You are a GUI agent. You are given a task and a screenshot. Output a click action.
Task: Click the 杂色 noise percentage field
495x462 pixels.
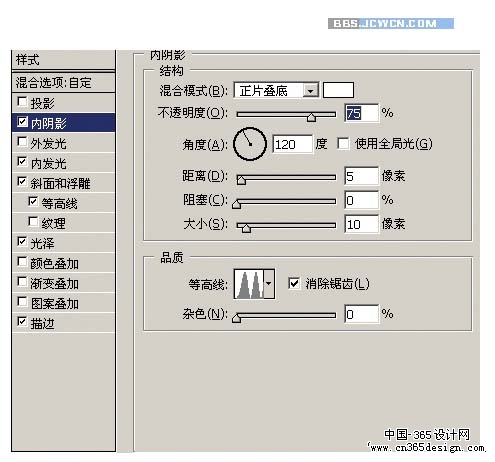coord(362,314)
